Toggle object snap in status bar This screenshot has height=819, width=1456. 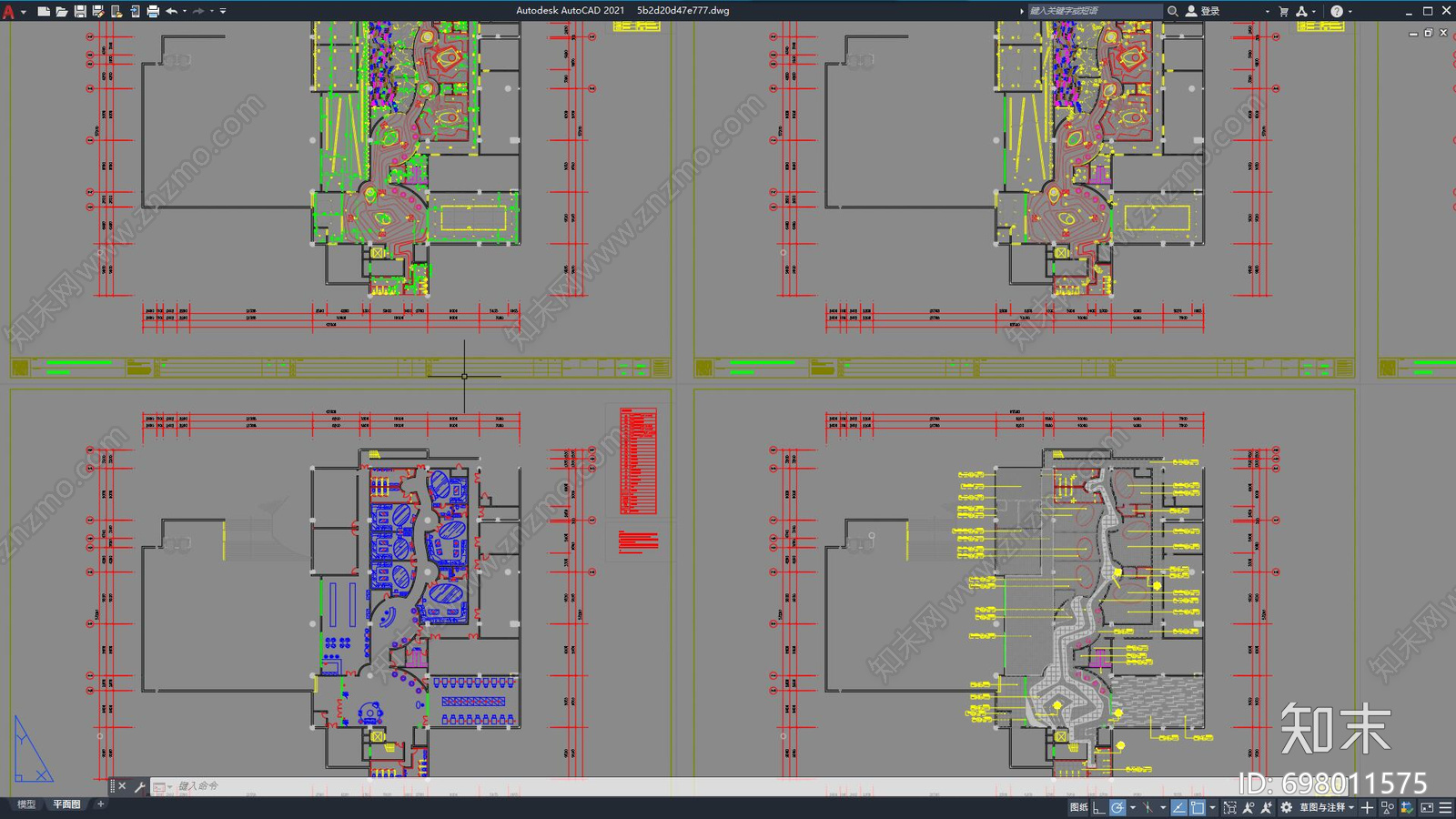point(1198,807)
